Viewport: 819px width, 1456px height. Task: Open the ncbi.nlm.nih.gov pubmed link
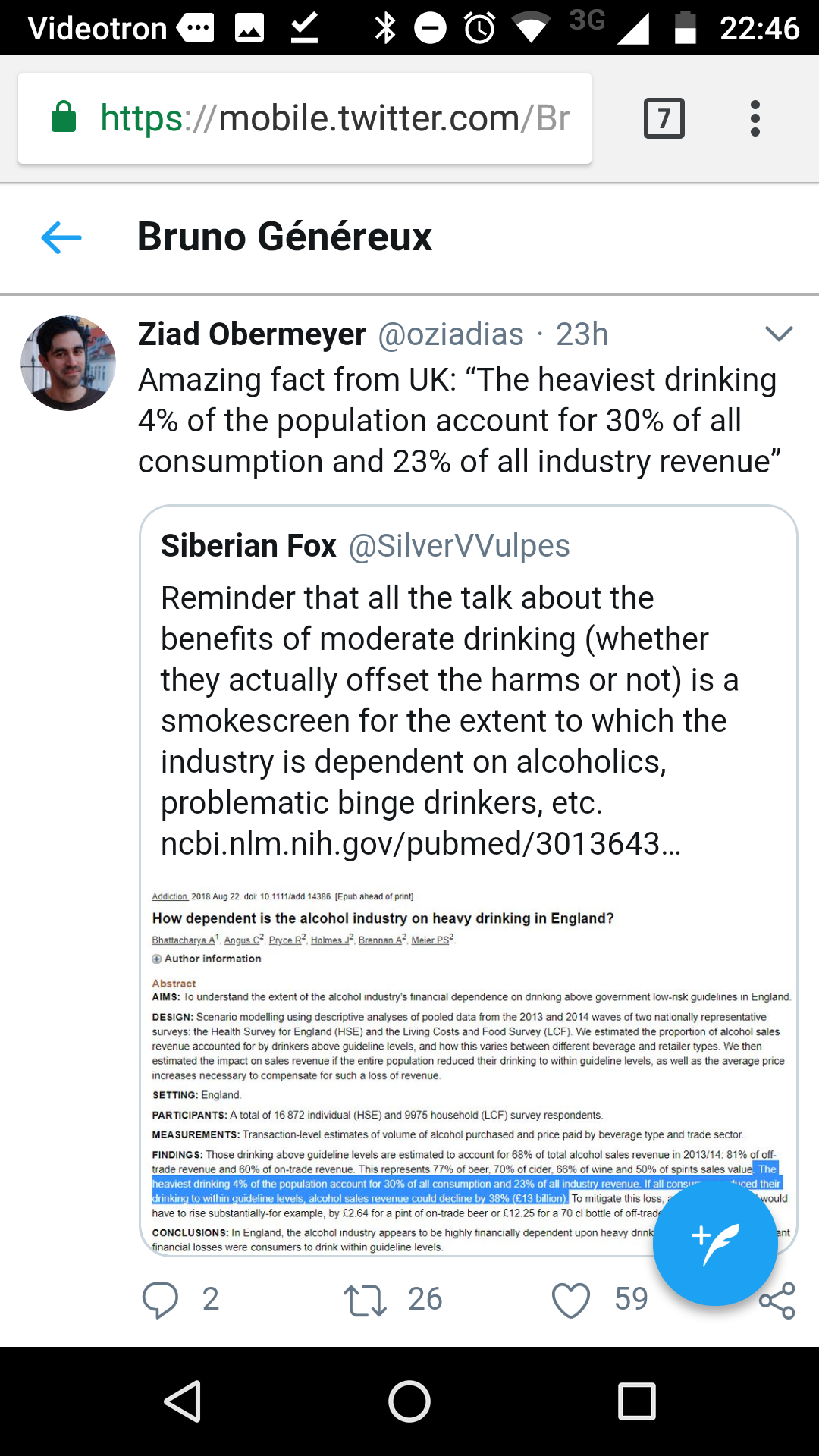421,843
